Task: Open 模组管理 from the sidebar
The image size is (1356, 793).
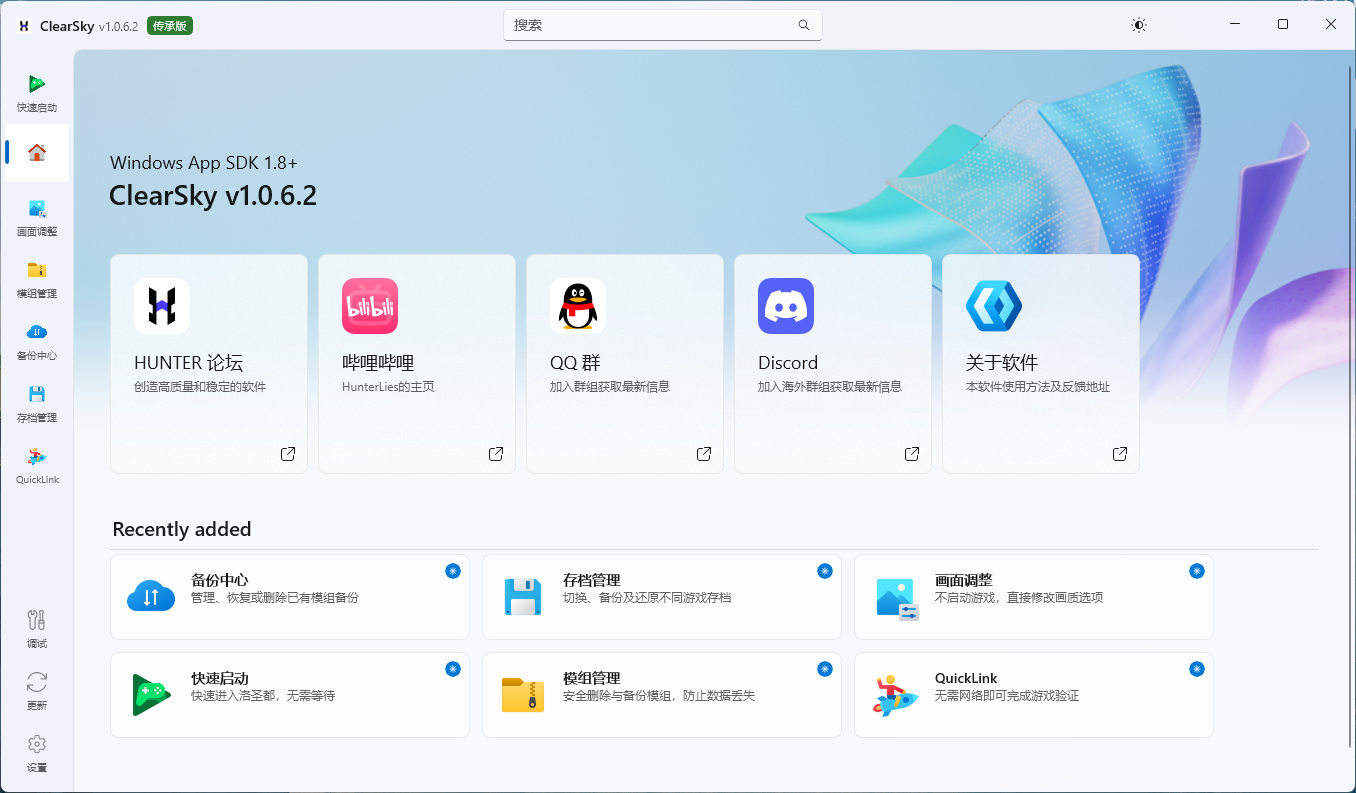Action: [x=37, y=278]
